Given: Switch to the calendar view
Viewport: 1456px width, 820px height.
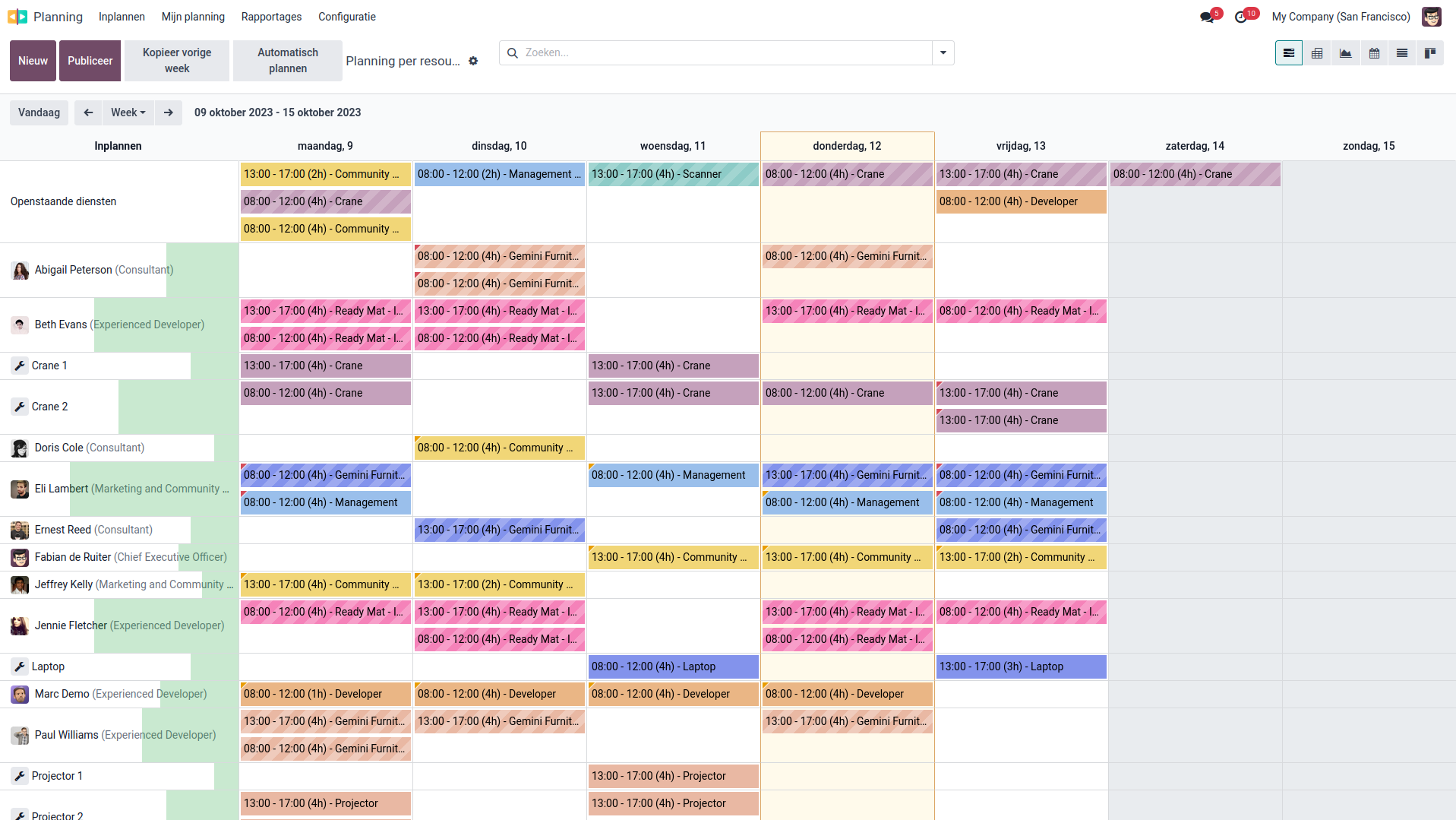Looking at the screenshot, I should click(x=1374, y=53).
